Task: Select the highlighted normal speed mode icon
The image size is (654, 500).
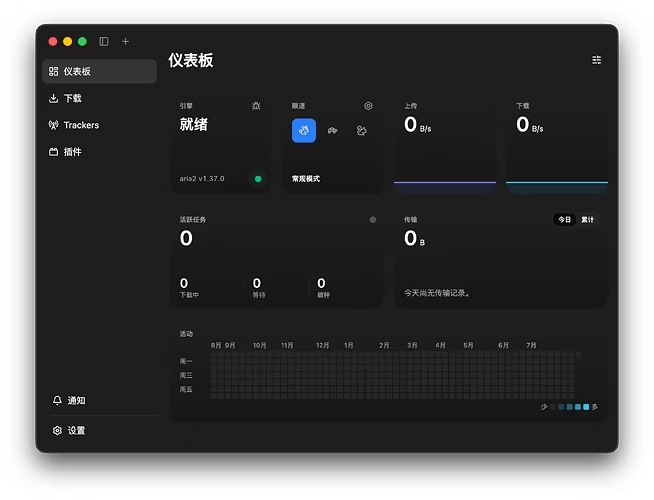Action: 304,131
